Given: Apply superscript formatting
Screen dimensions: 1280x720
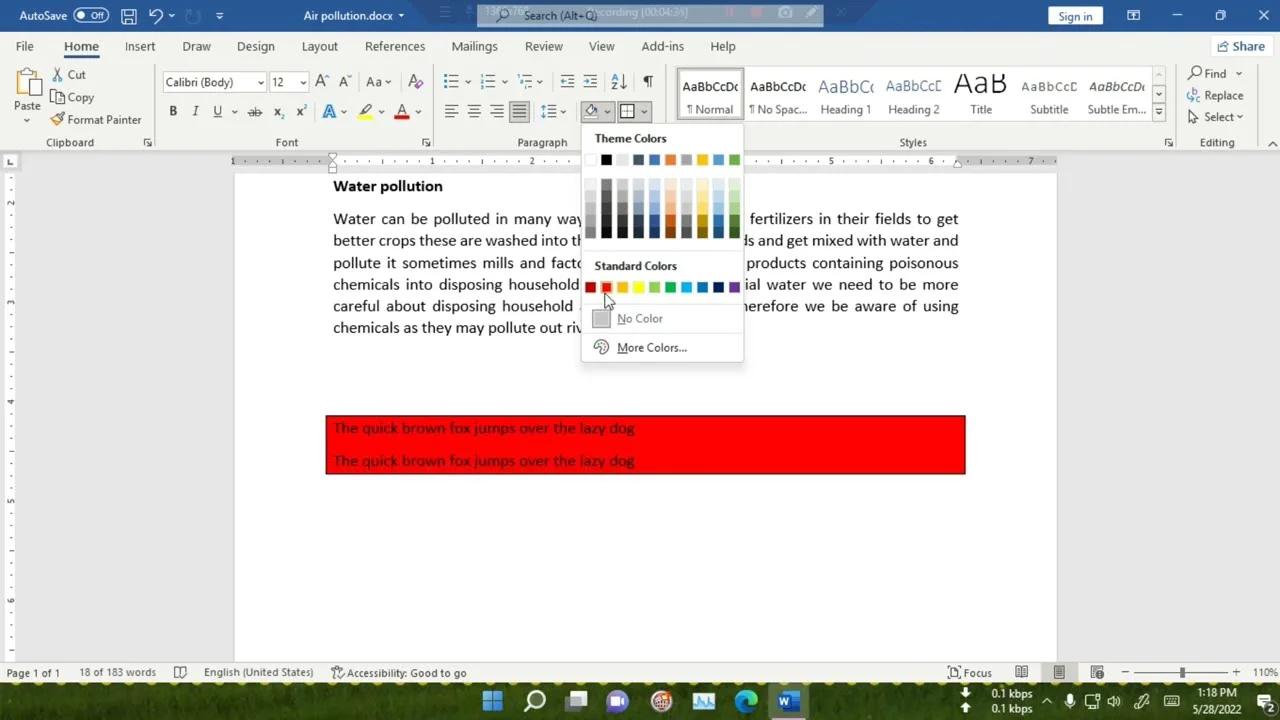Looking at the screenshot, I should [300, 111].
